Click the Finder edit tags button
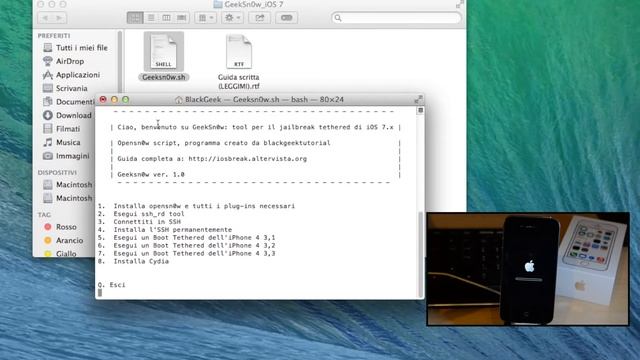640x360 pixels. point(287,18)
